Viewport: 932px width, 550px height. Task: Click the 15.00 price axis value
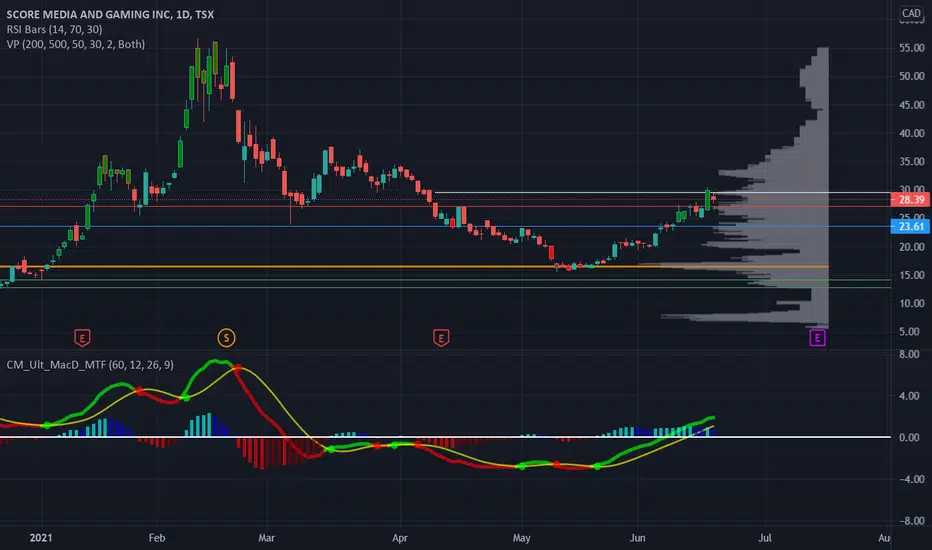pyautogui.click(x=912, y=275)
